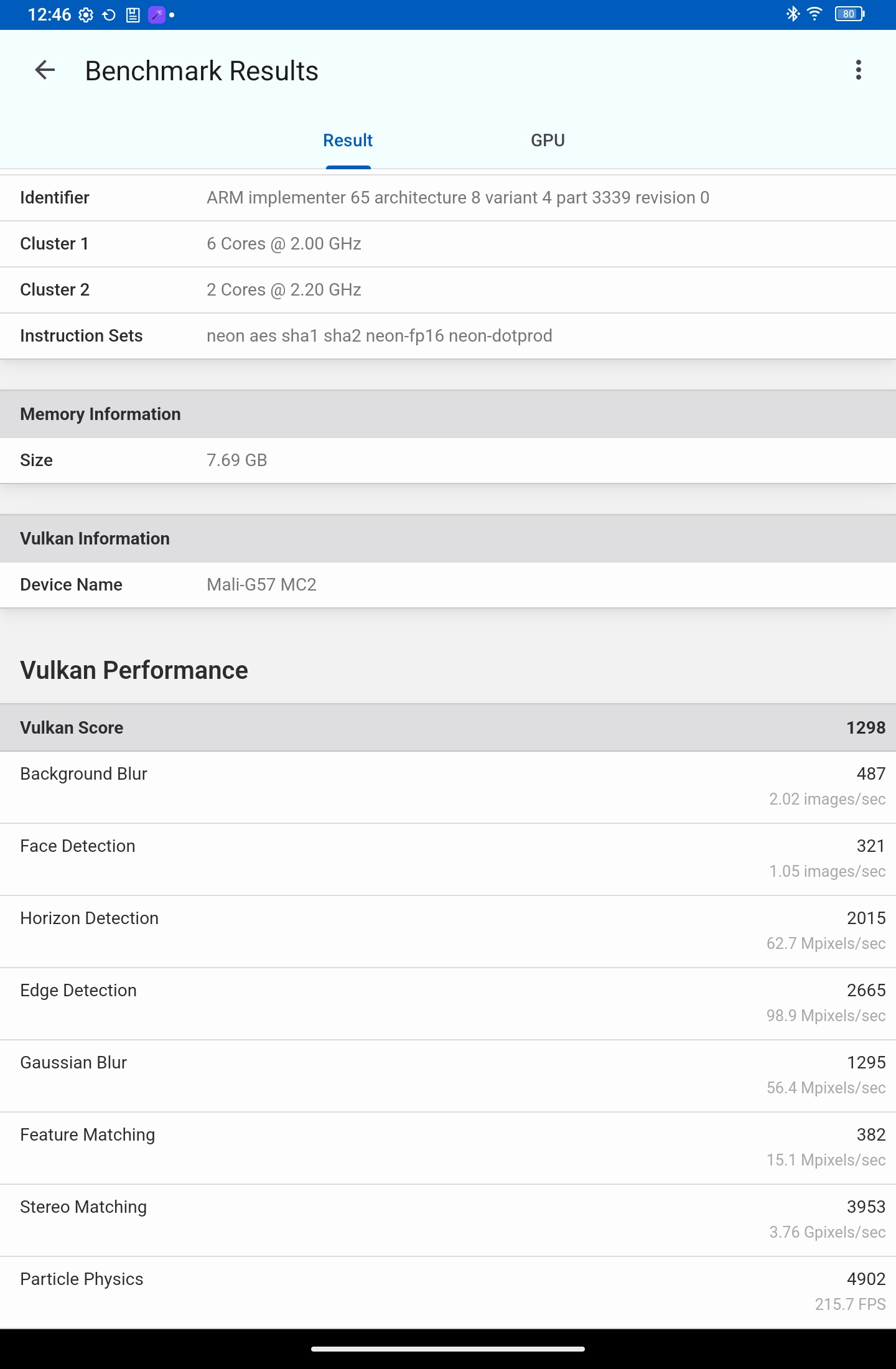The height and width of the screenshot is (1369, 896).
Task: Tap the Wi-Fi status icon
Action: (x=814, y=14)
